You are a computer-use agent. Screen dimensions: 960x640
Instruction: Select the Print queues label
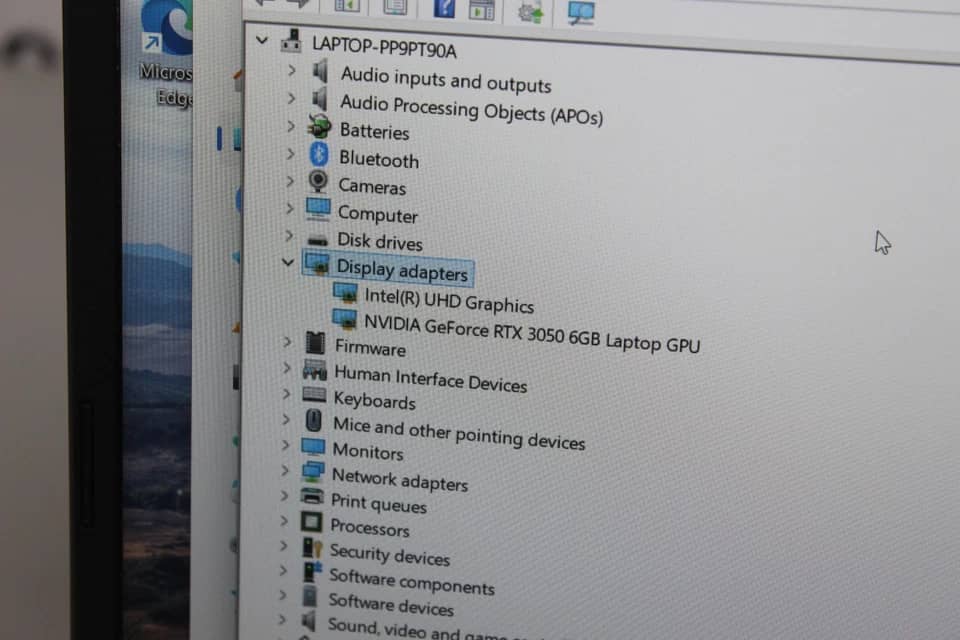379,503
